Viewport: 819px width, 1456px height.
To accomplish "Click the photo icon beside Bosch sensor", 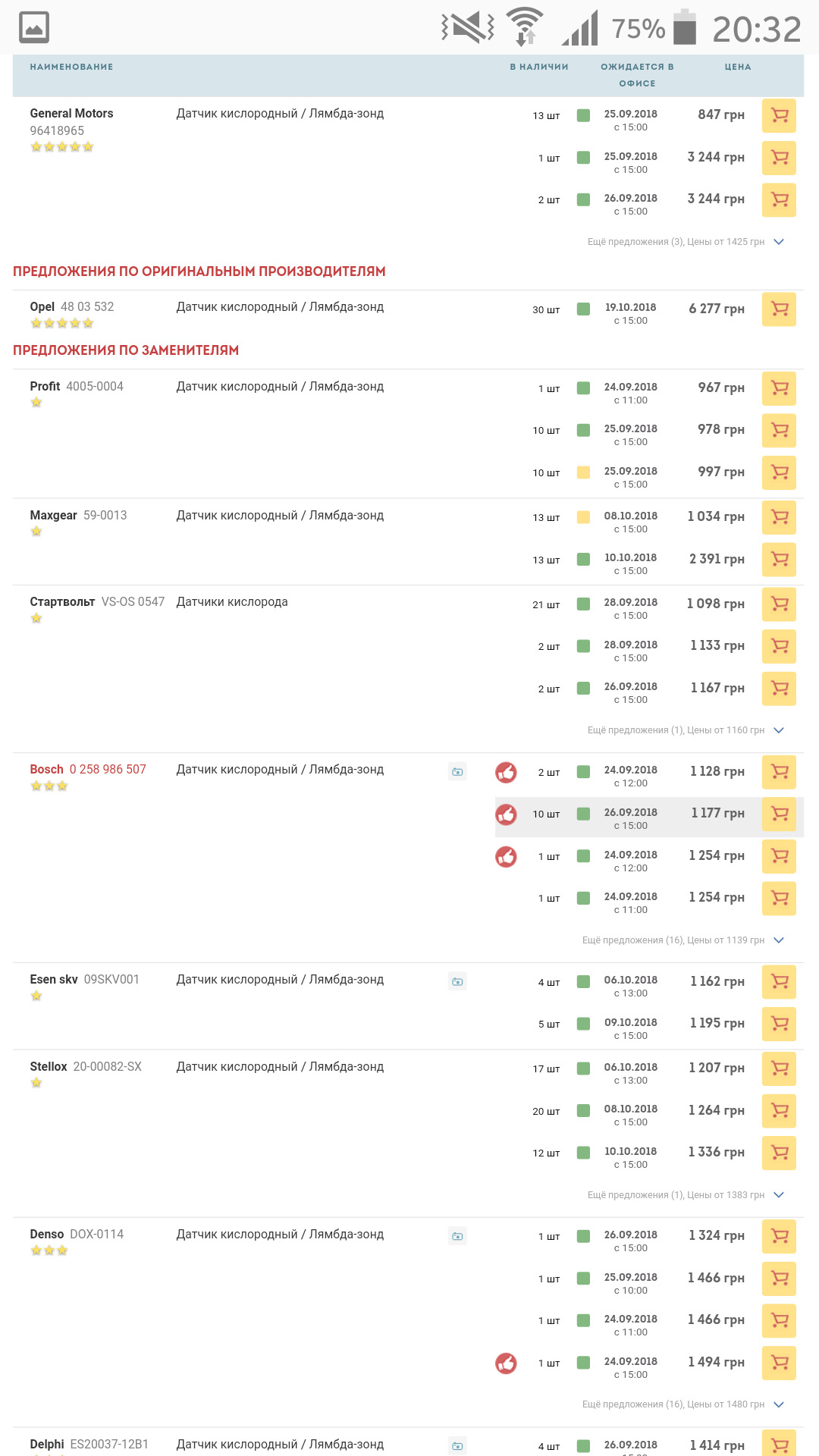I will coord(457,771).
